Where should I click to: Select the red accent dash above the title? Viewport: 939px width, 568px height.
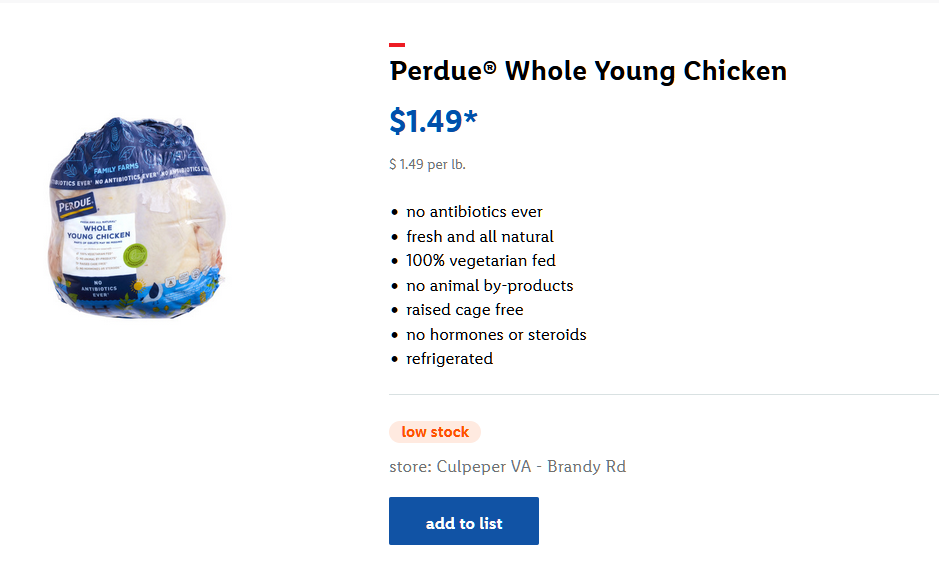click(x=397, y=45)
